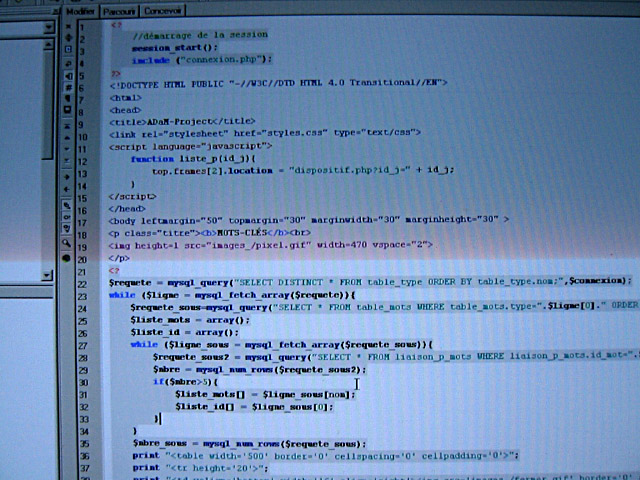Click the toolbar icon between lines 16 and 17
640x480 pixels.
click(67, 217)
